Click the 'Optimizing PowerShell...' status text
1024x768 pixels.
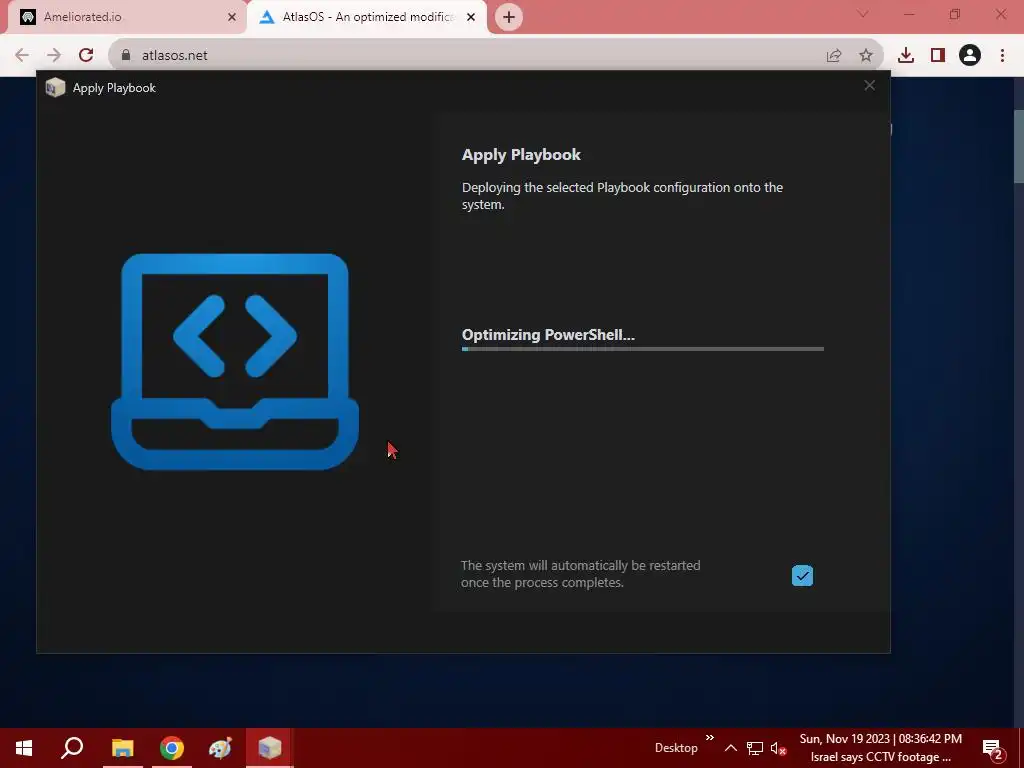pos(548,335)
